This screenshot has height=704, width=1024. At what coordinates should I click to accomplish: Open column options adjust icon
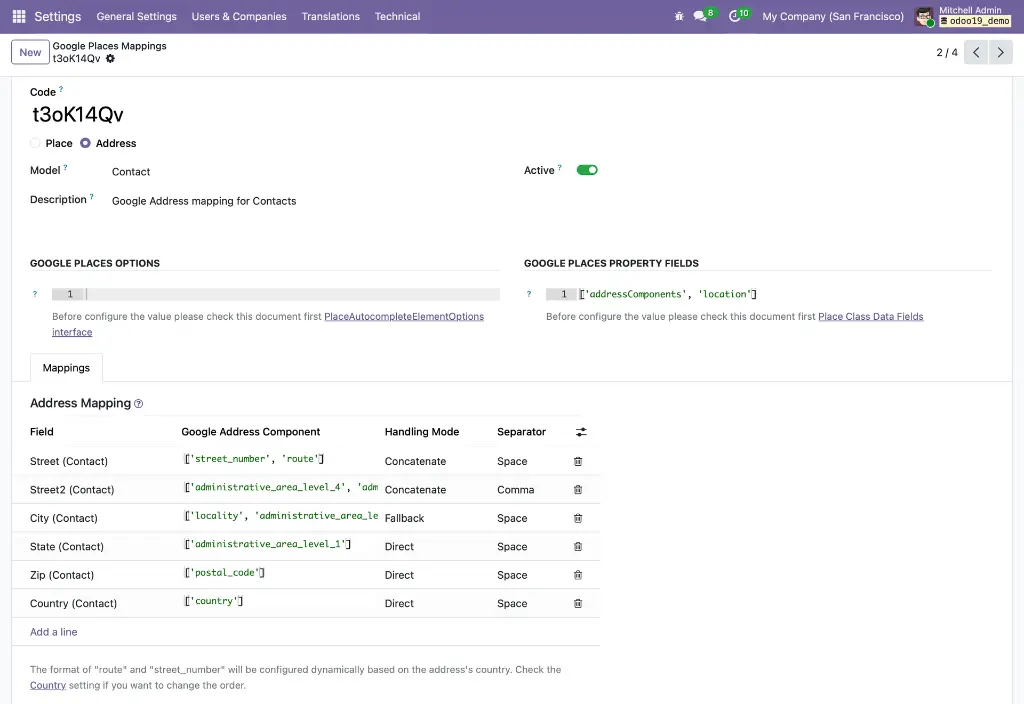click(x=581, y=432)
